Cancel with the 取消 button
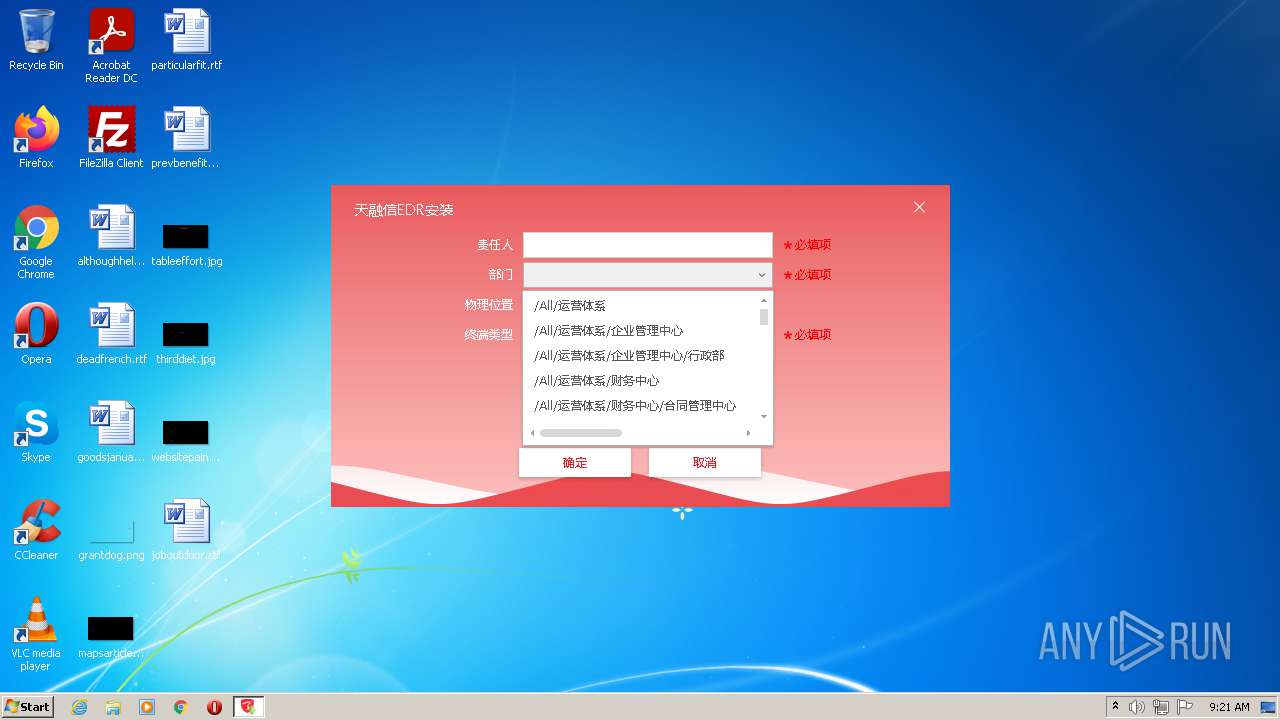This screenshot has width=1280, height=720. pyautogui.click(x=705, y=463)
